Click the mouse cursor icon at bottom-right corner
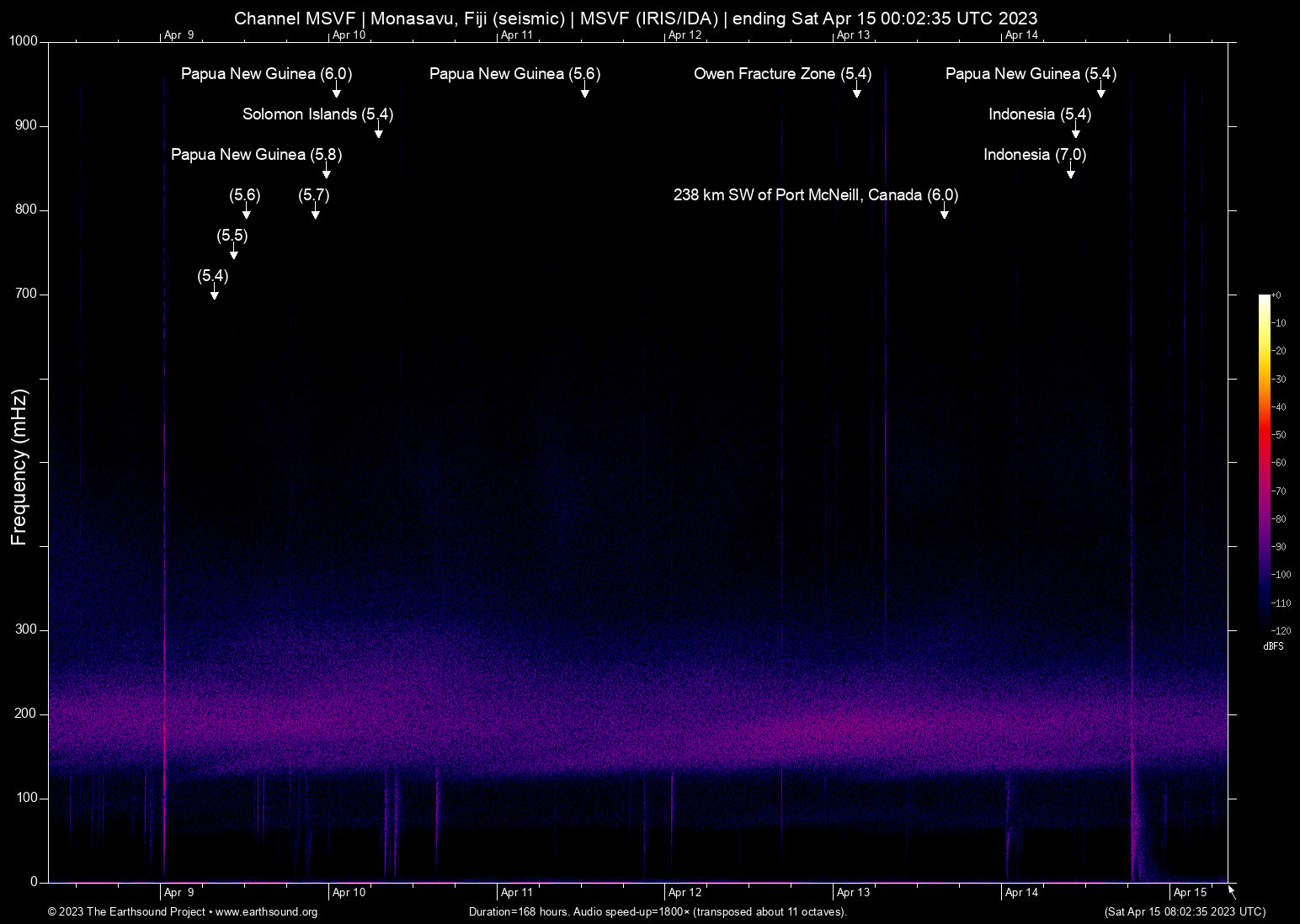 (x=1232, y=891)
